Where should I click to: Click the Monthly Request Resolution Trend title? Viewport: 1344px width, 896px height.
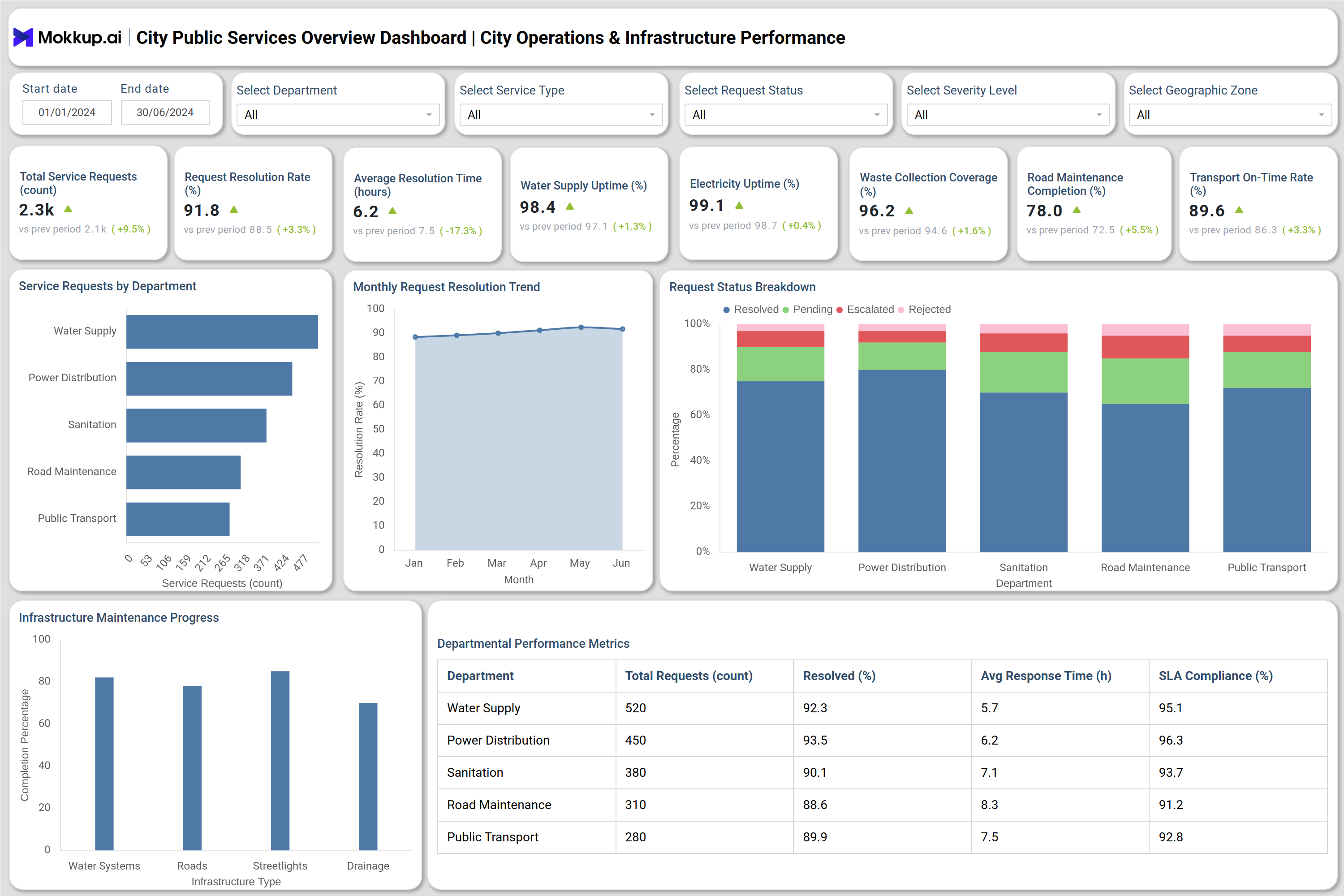pos(446,288)
